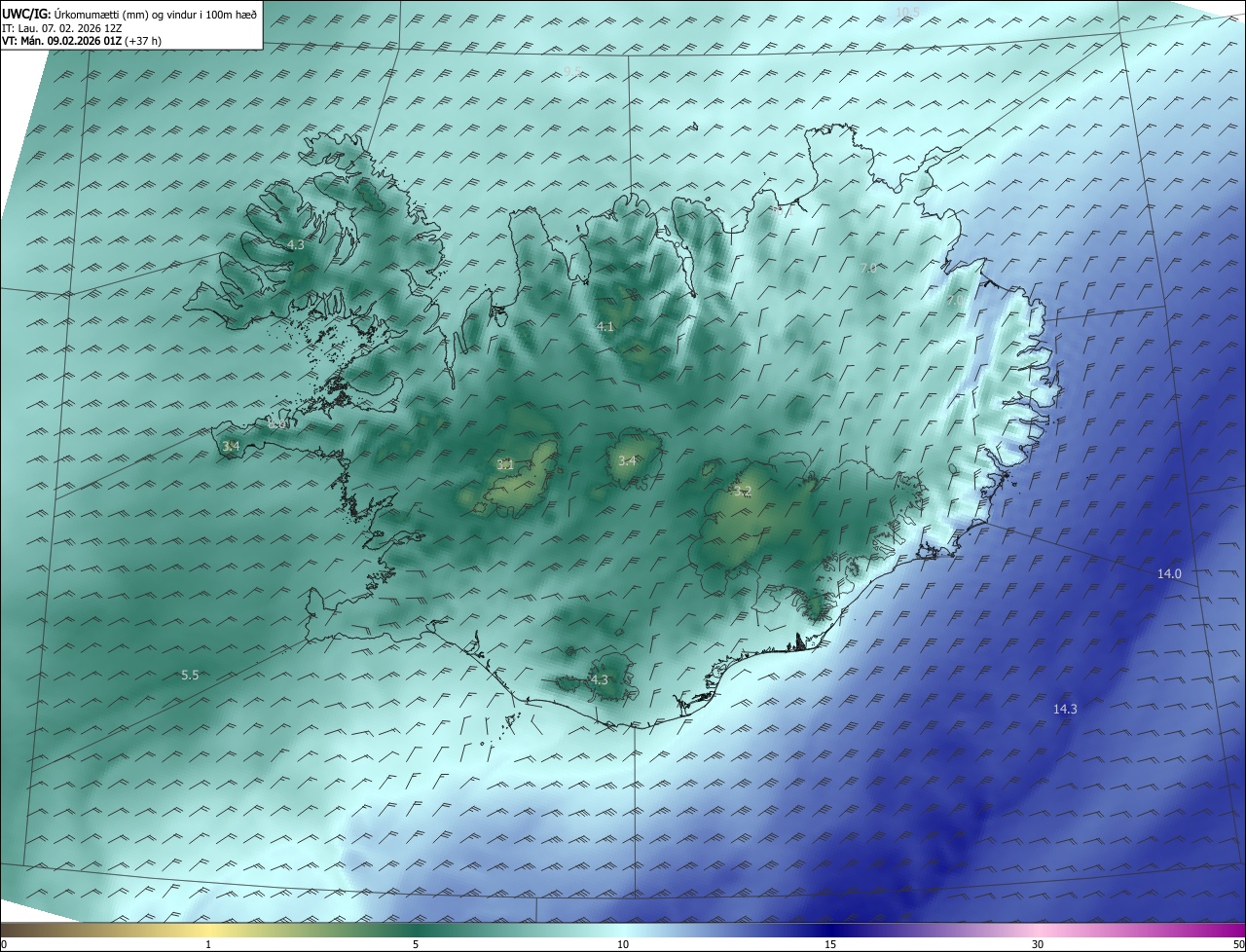Click the 5.5 value over the southwest ocean
Screen dimensions: 1246x952
click(190, 676)
